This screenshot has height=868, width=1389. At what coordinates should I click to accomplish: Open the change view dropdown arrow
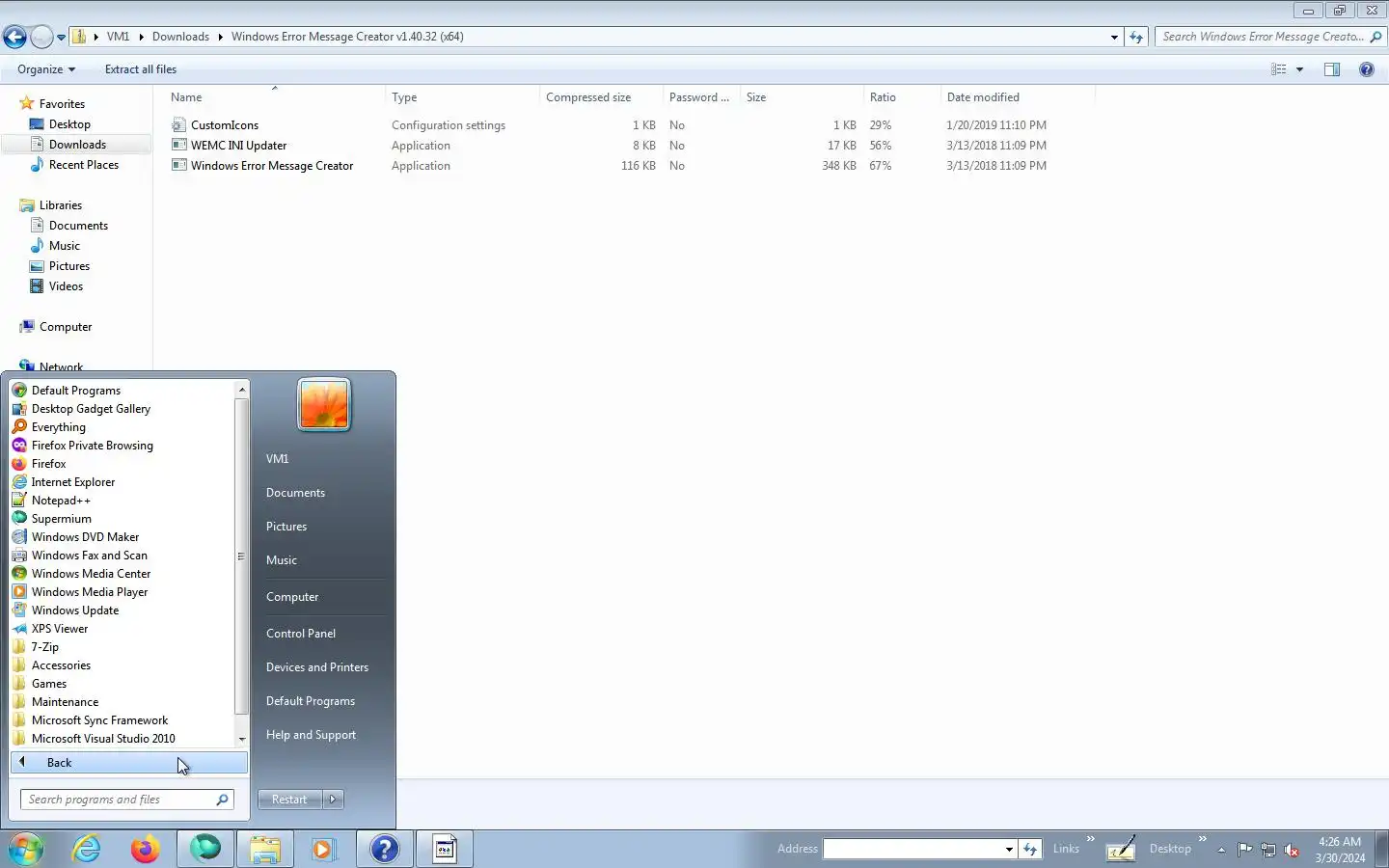tap(1299, 69)
